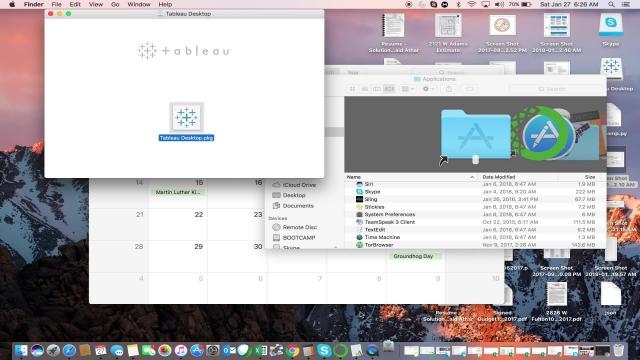Click the Sat Jan 27 clock in menu bar

569,4
